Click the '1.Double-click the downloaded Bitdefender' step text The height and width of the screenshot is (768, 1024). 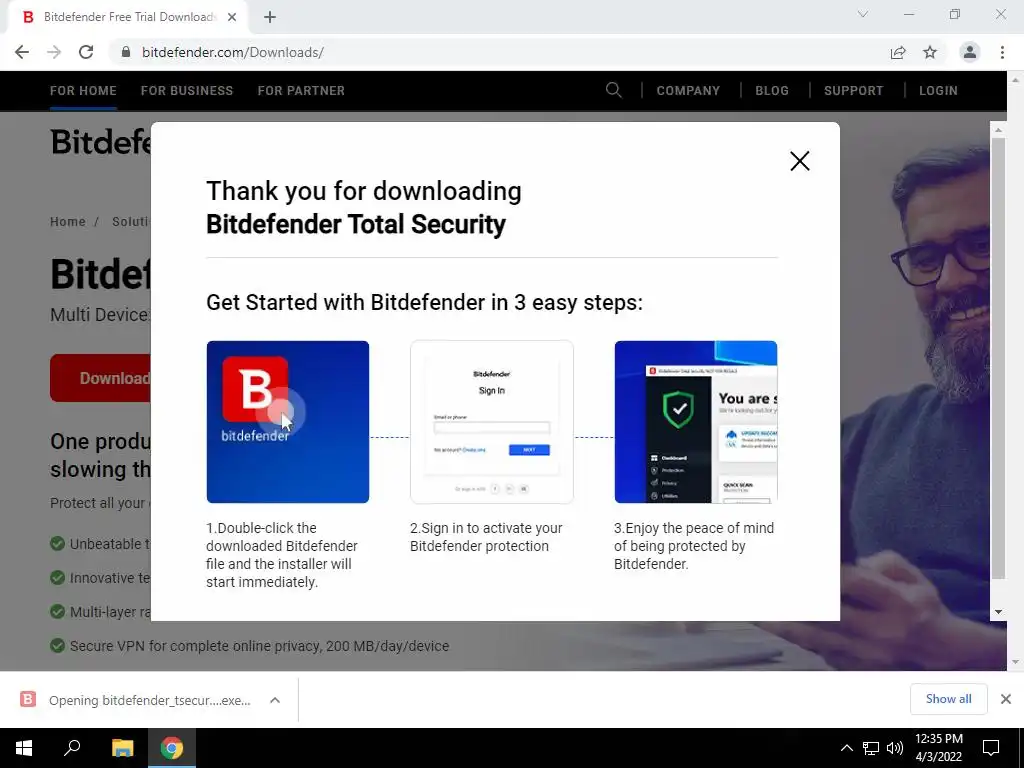pyautogui.click(x=281, y=555)
